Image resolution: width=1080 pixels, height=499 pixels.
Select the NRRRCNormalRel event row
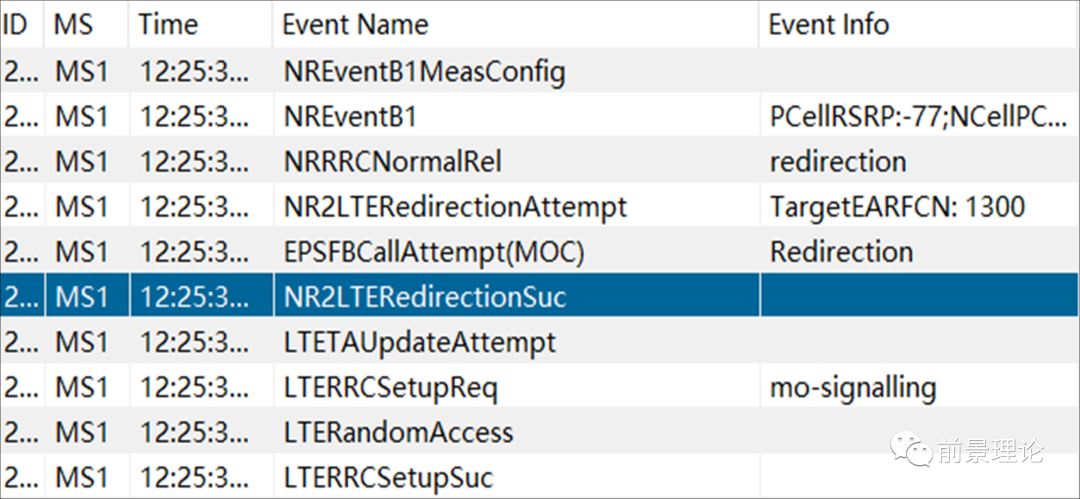[393, 162]
